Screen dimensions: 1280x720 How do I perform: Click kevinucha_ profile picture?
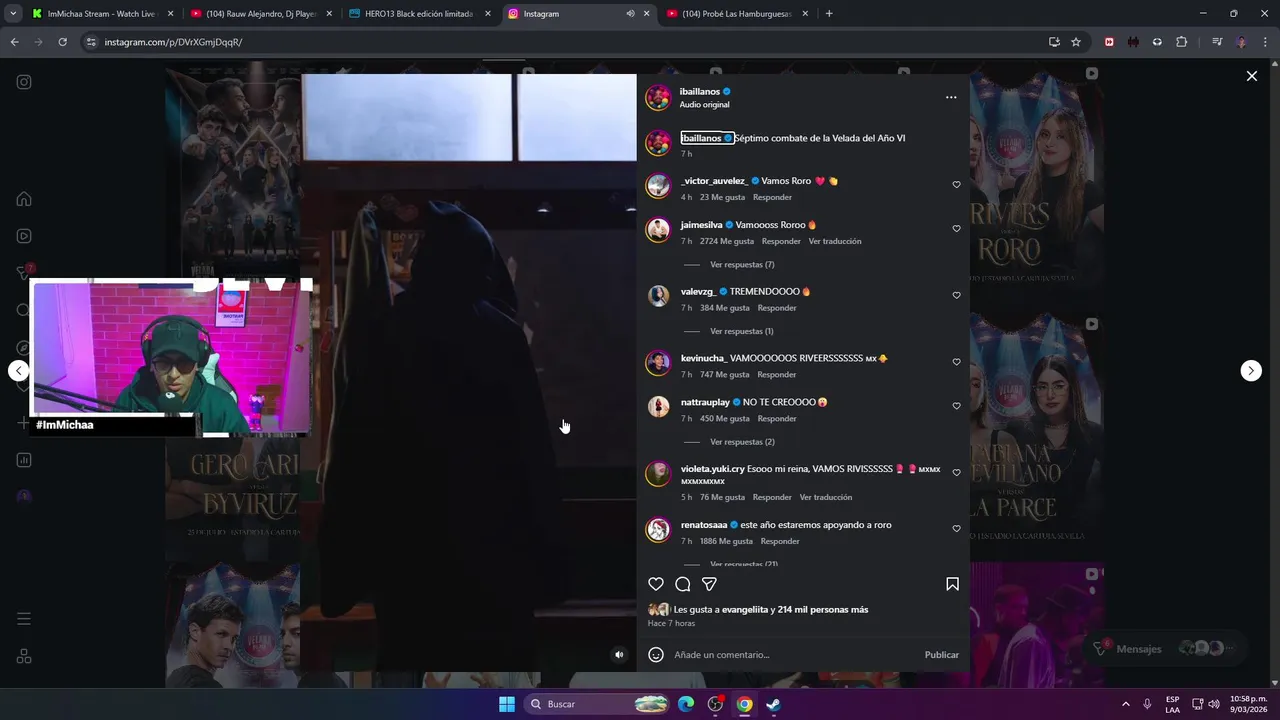pos(658,363)
